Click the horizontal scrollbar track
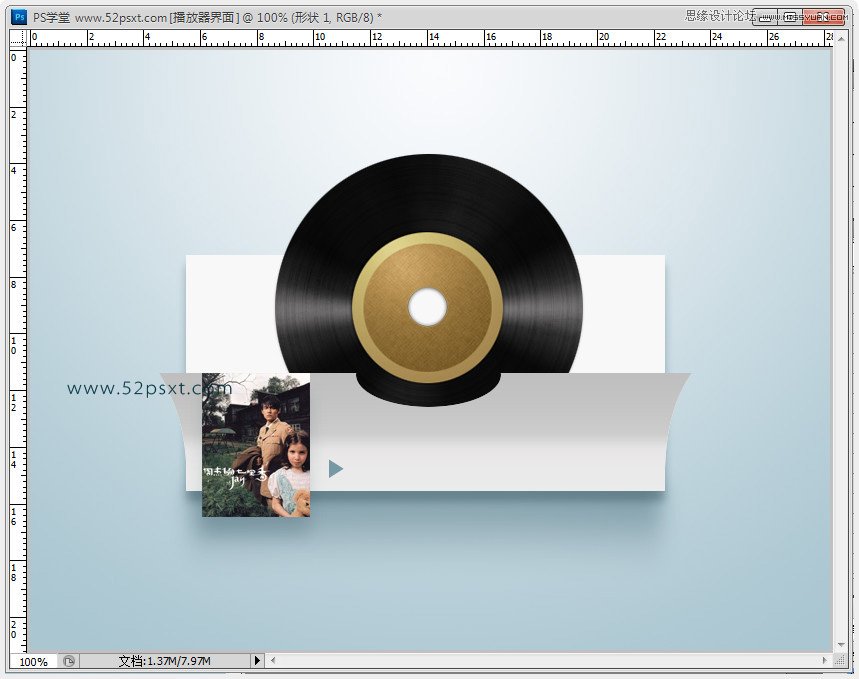 [x=550, y=661]
